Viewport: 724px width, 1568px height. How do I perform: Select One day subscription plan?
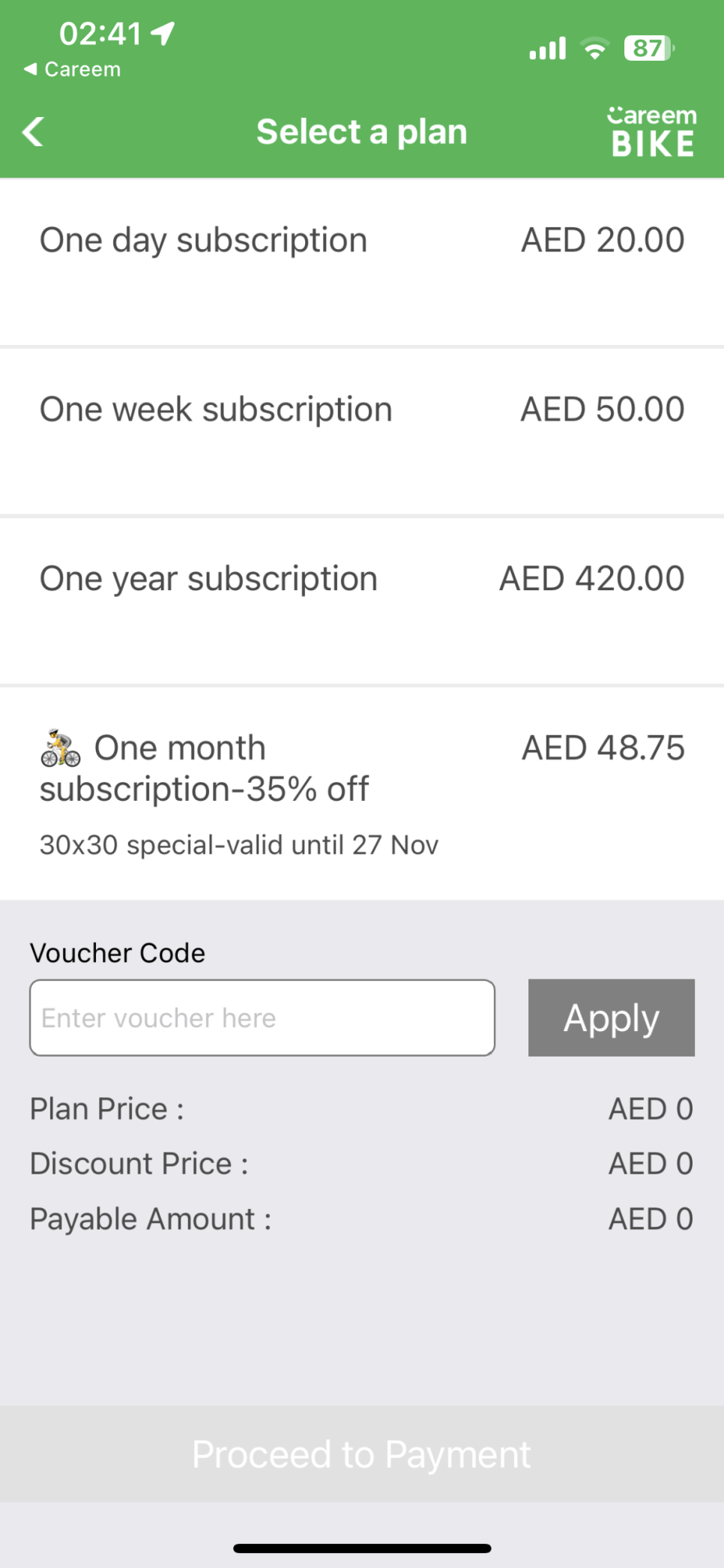[x=362, y=262]
